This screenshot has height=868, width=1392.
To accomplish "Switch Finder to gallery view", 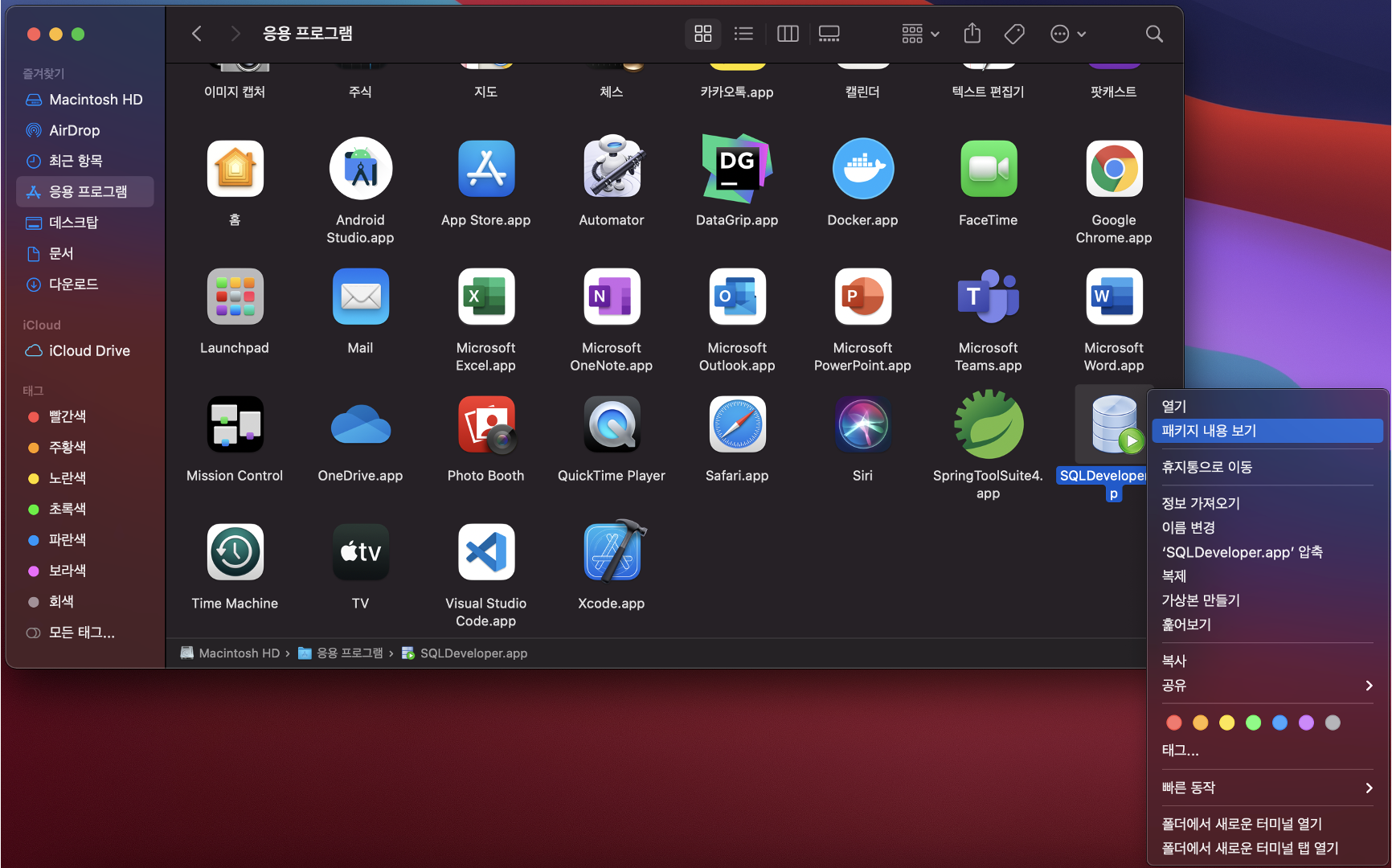I will pyautogui.click(x=829, y=34).
